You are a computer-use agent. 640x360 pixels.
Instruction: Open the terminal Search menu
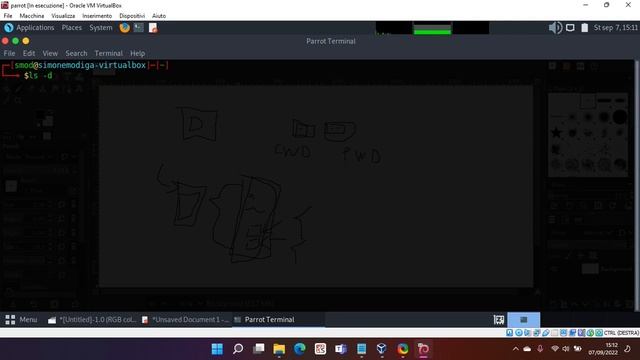(x=76, y=53)
